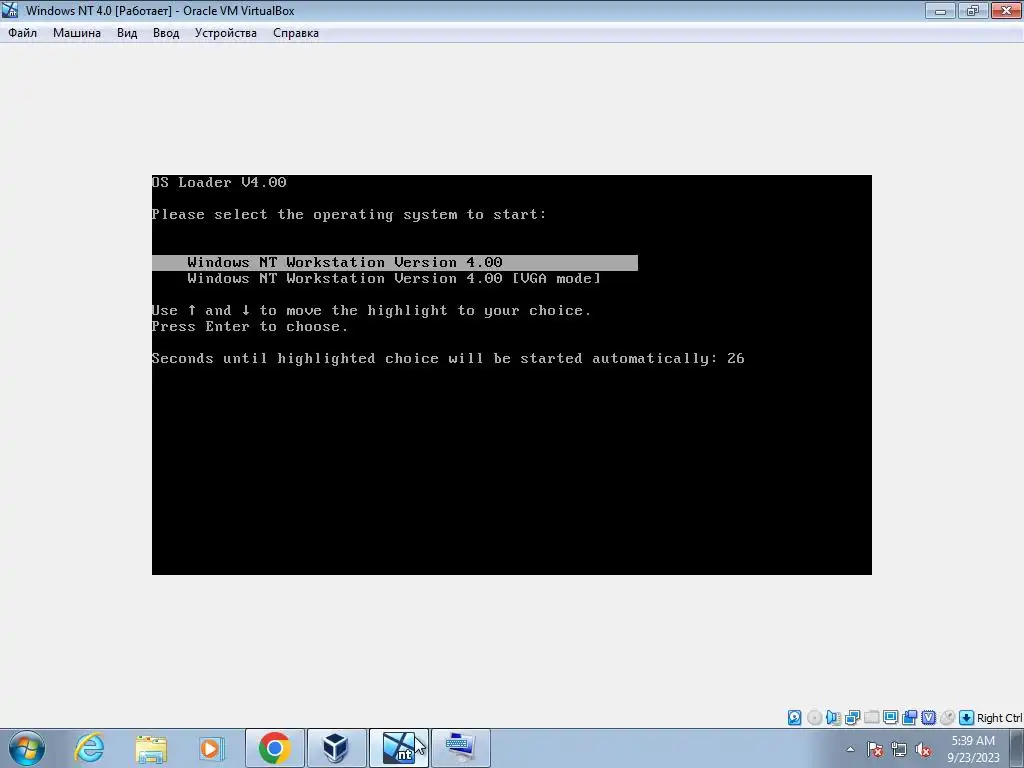Show hidden system tray icons
Screen dimensions: 1024x768
(x=850, y=749)
